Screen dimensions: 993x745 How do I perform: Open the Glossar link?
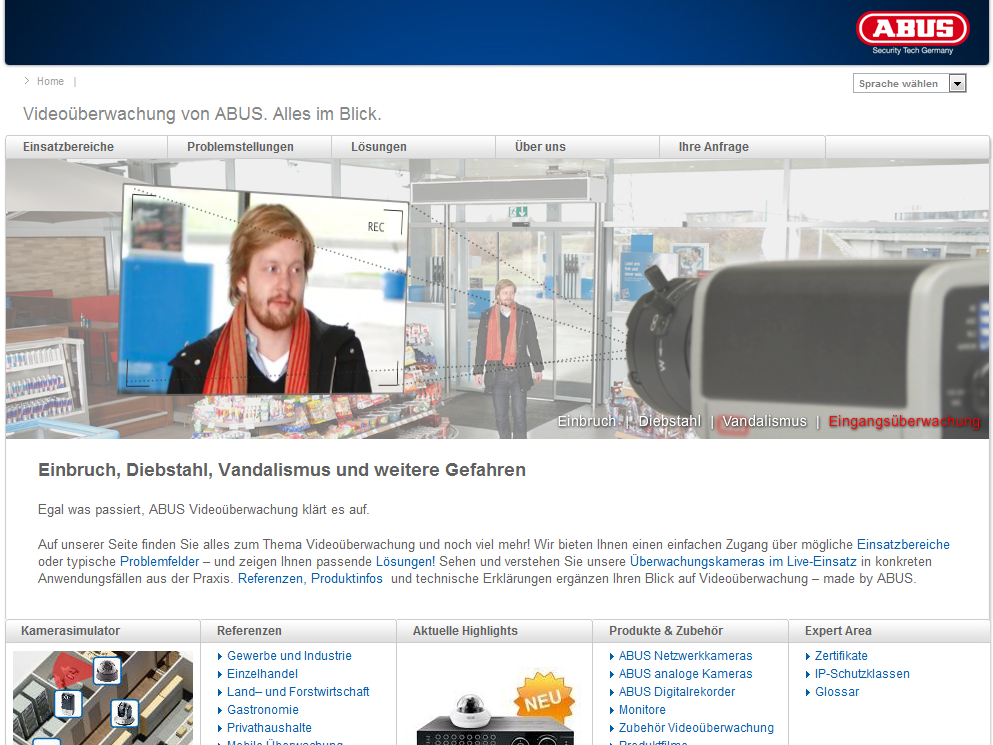click(x=837, y=692)
